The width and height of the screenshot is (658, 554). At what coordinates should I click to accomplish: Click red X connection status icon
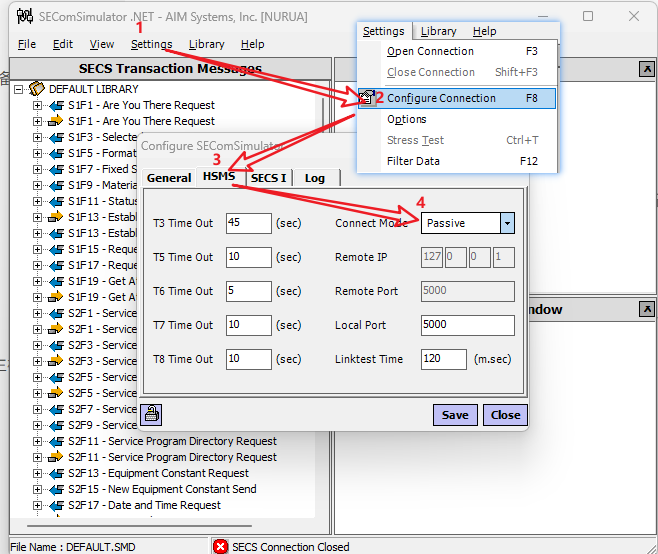220,546
